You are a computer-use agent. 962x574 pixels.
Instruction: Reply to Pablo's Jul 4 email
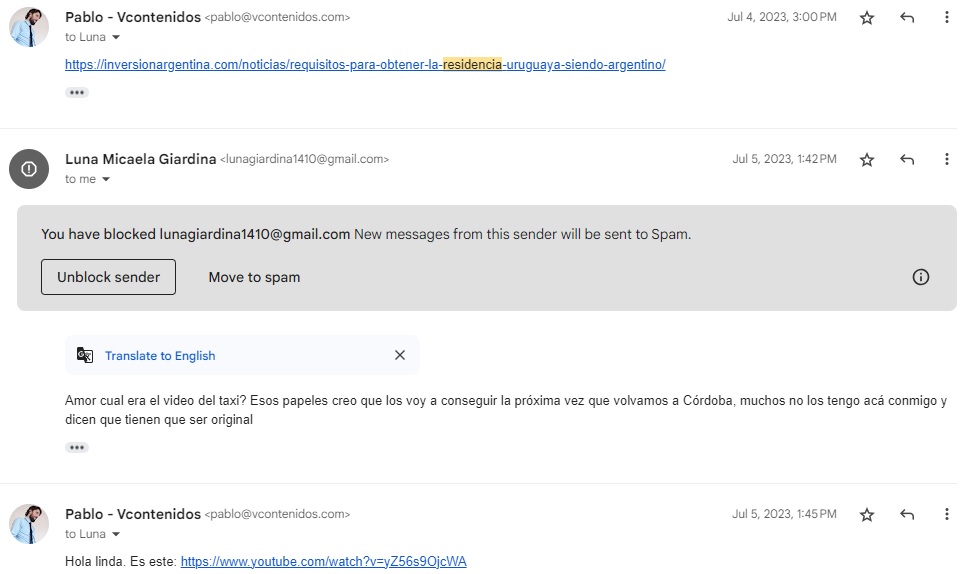click(907, 18)
